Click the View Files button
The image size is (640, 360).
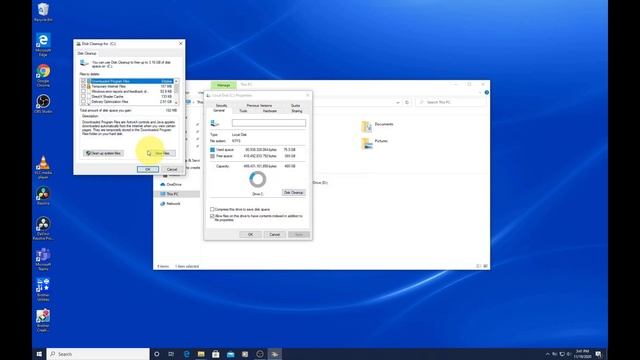[x=162, y=153]
